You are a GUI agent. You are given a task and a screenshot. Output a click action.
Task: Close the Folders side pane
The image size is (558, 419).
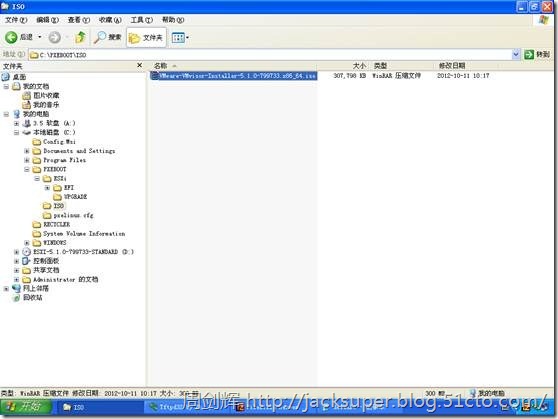point(140,65)
